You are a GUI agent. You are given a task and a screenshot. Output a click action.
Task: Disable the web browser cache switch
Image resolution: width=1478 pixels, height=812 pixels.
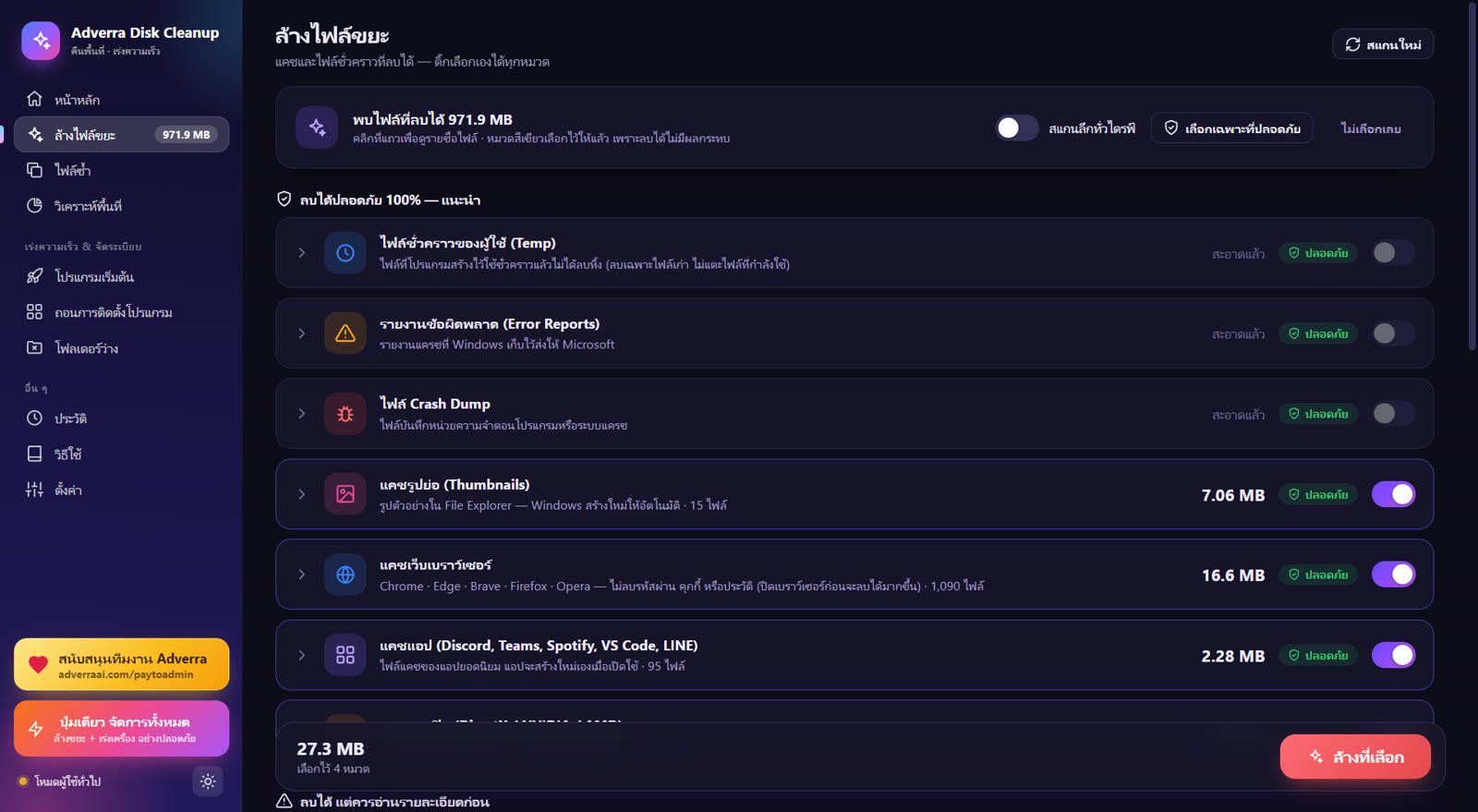[x=1393, y=575]
